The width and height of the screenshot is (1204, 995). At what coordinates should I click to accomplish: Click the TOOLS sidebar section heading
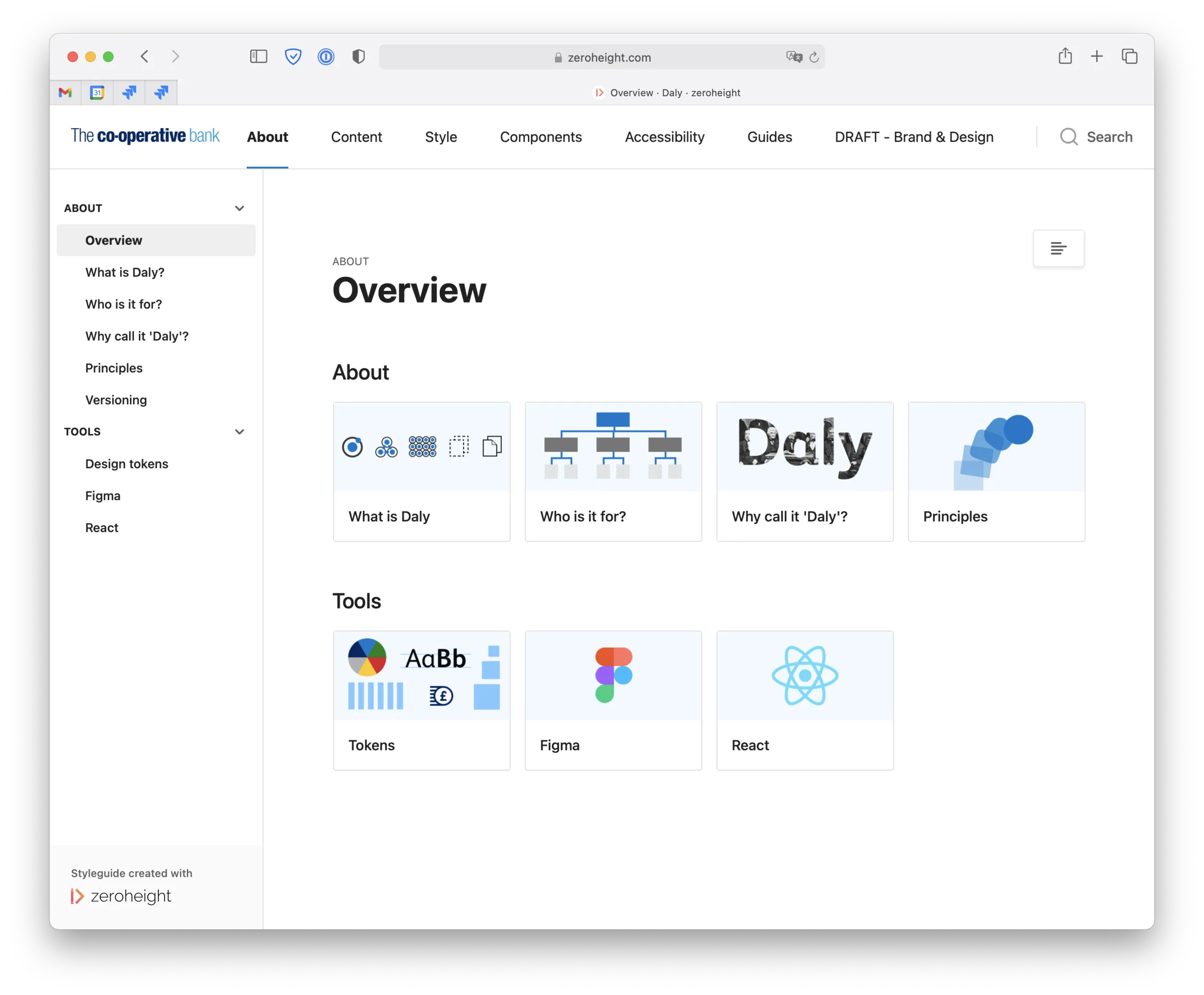82,432
